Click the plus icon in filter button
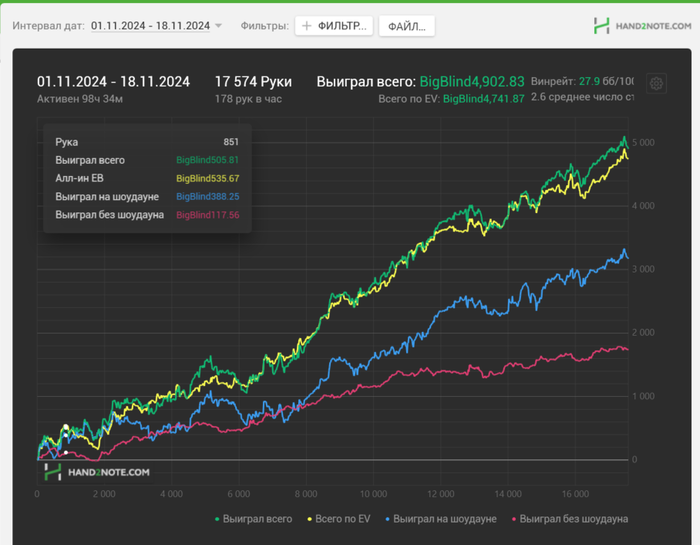Screen dimensions: 700x545 click(307, 26)
